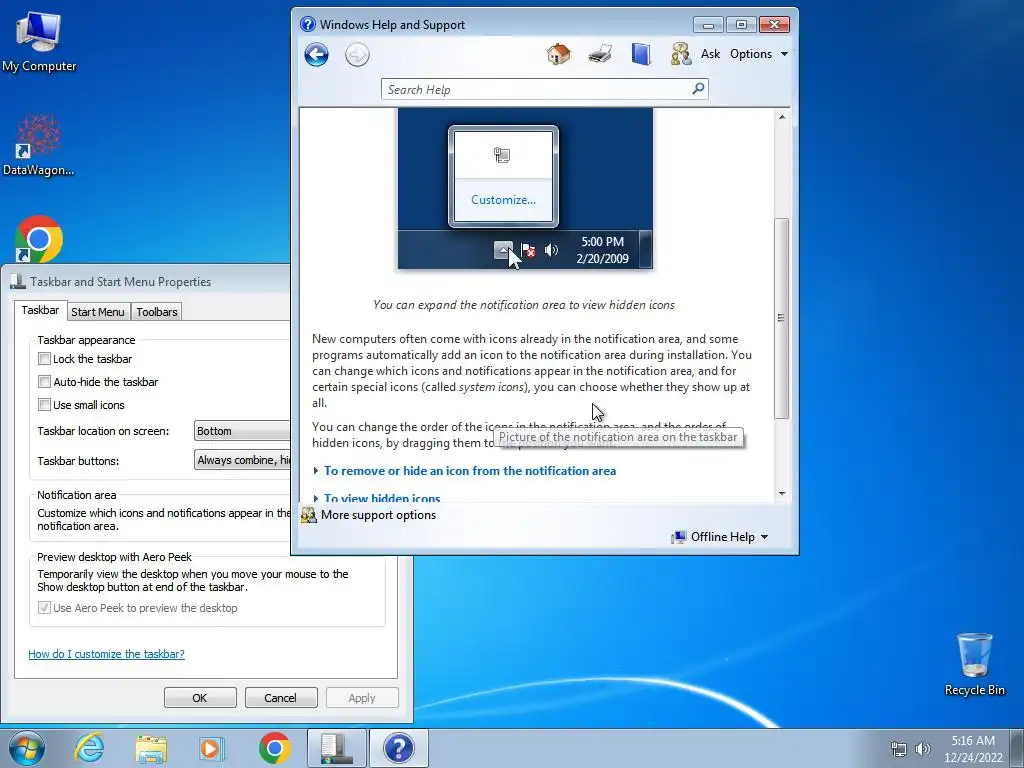Click the volume speaker icon in system tray
Viewport: 1024px width, 768px height.
922,749
